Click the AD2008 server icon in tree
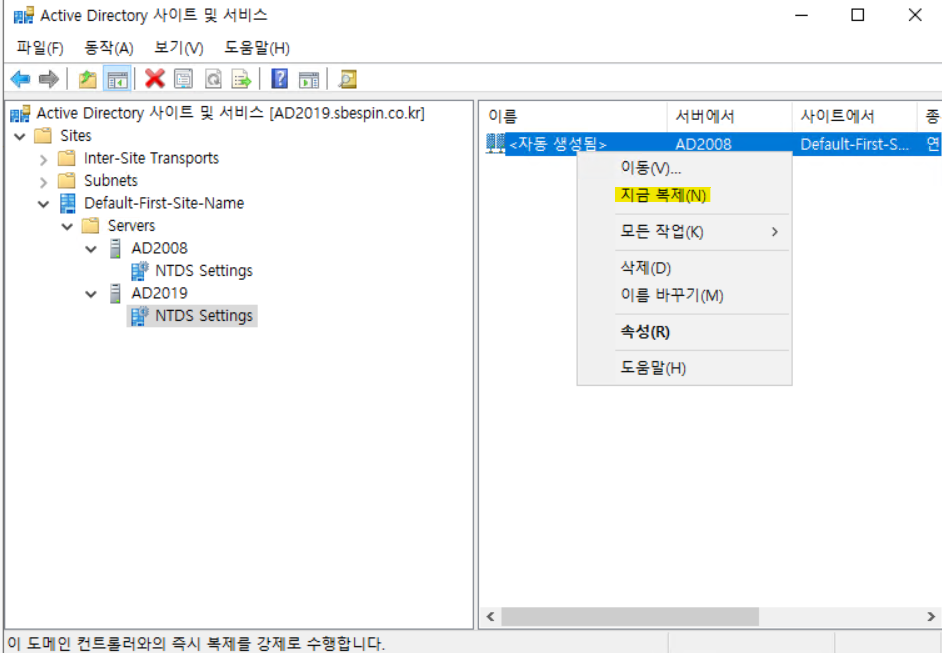This screenshot has width=942, height=653. pyautogui.click(x=115, y=248)
